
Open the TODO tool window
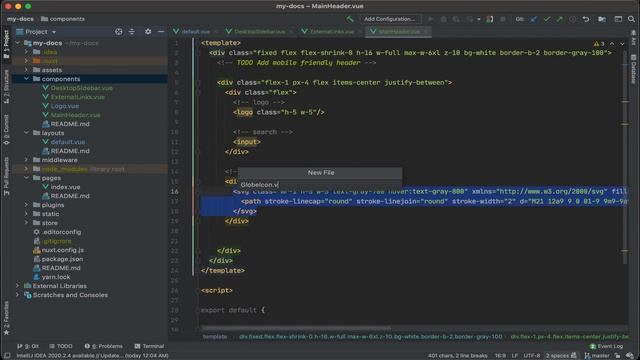60,346
